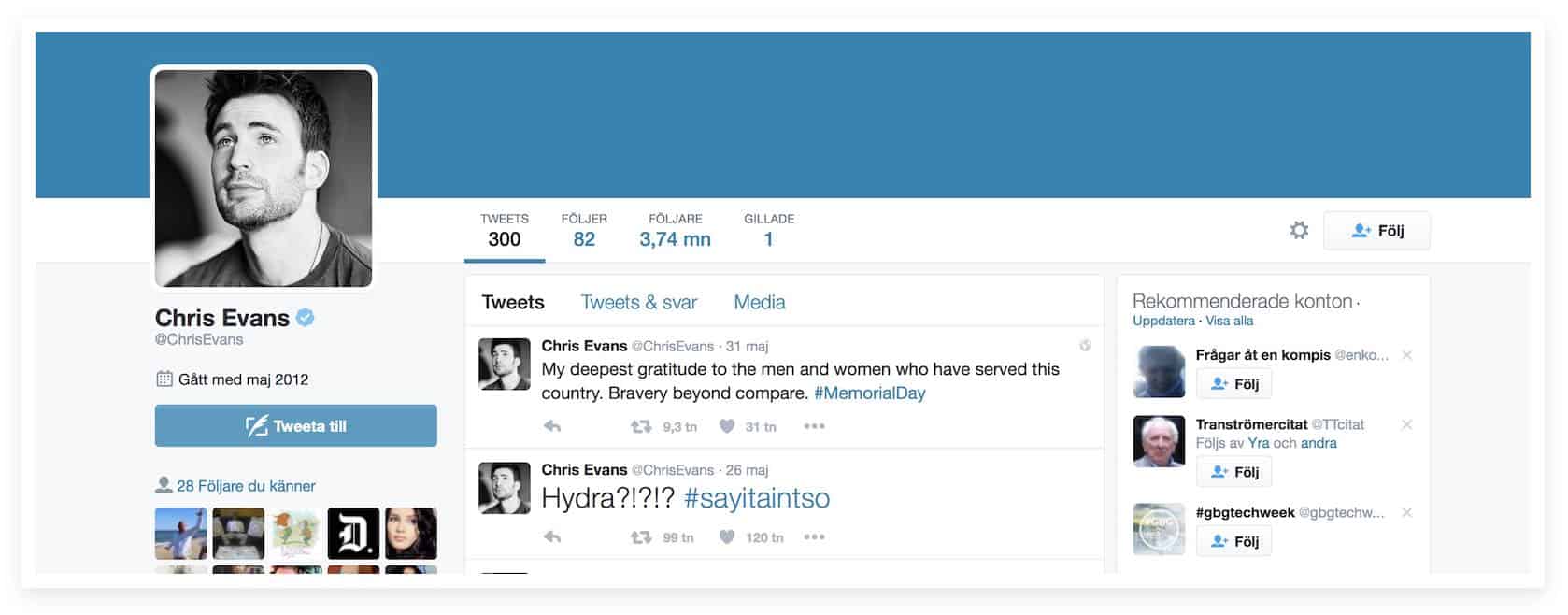Dismiss the #gbgtechweek recommendation

(1407, 512)
